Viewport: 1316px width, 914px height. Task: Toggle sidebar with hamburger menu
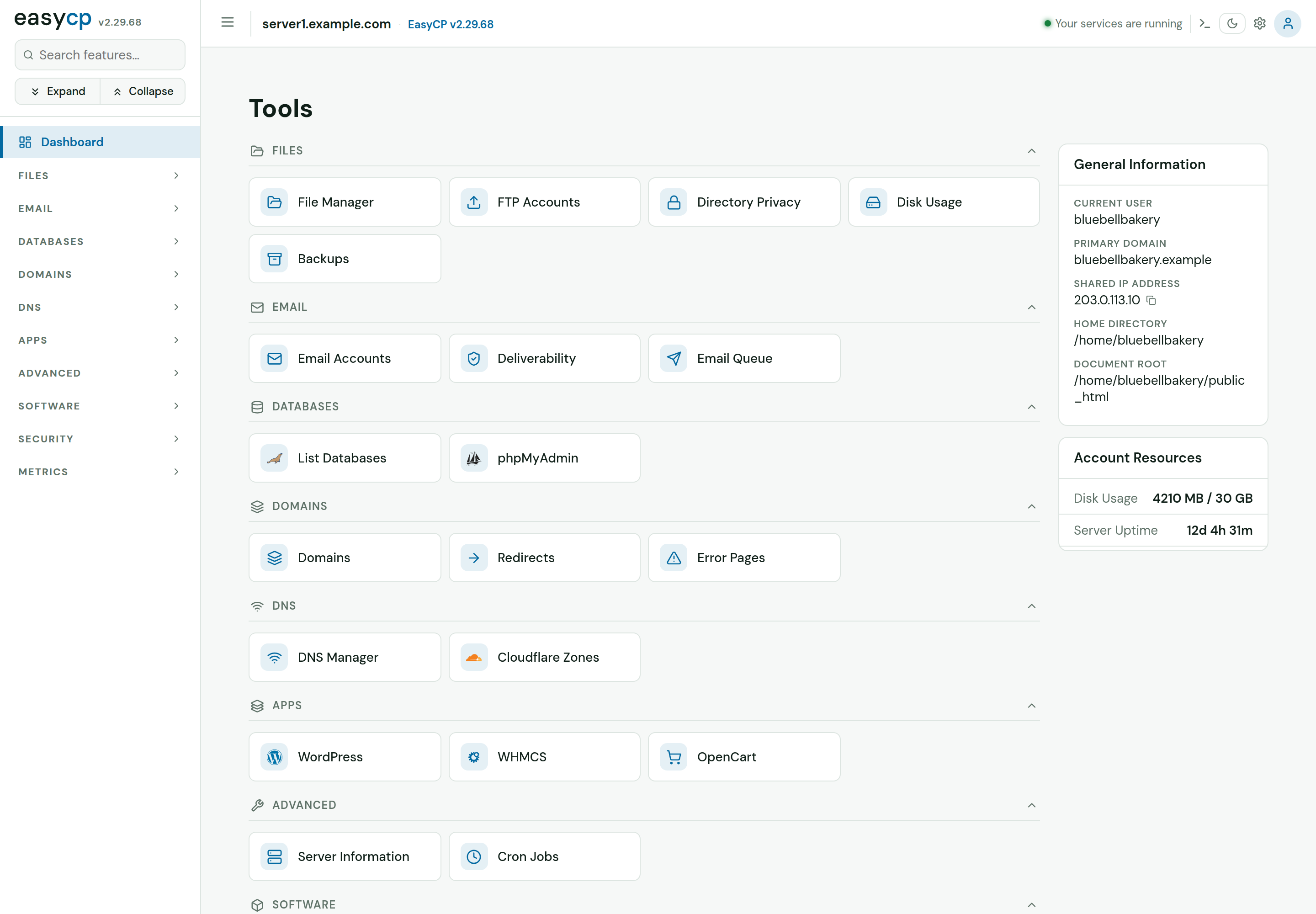(x=228, y=22)
